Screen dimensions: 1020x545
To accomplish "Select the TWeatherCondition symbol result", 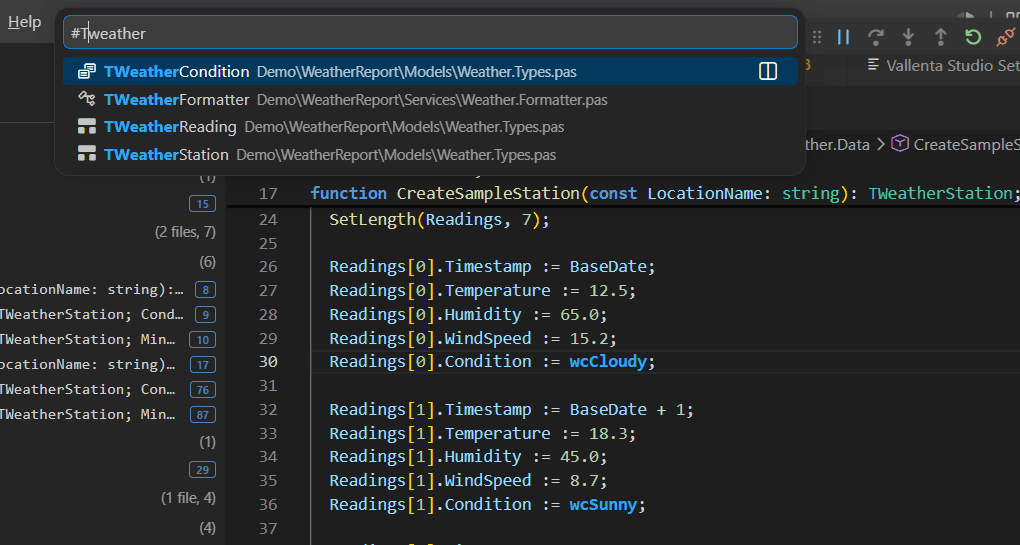I will click(430, 72).
